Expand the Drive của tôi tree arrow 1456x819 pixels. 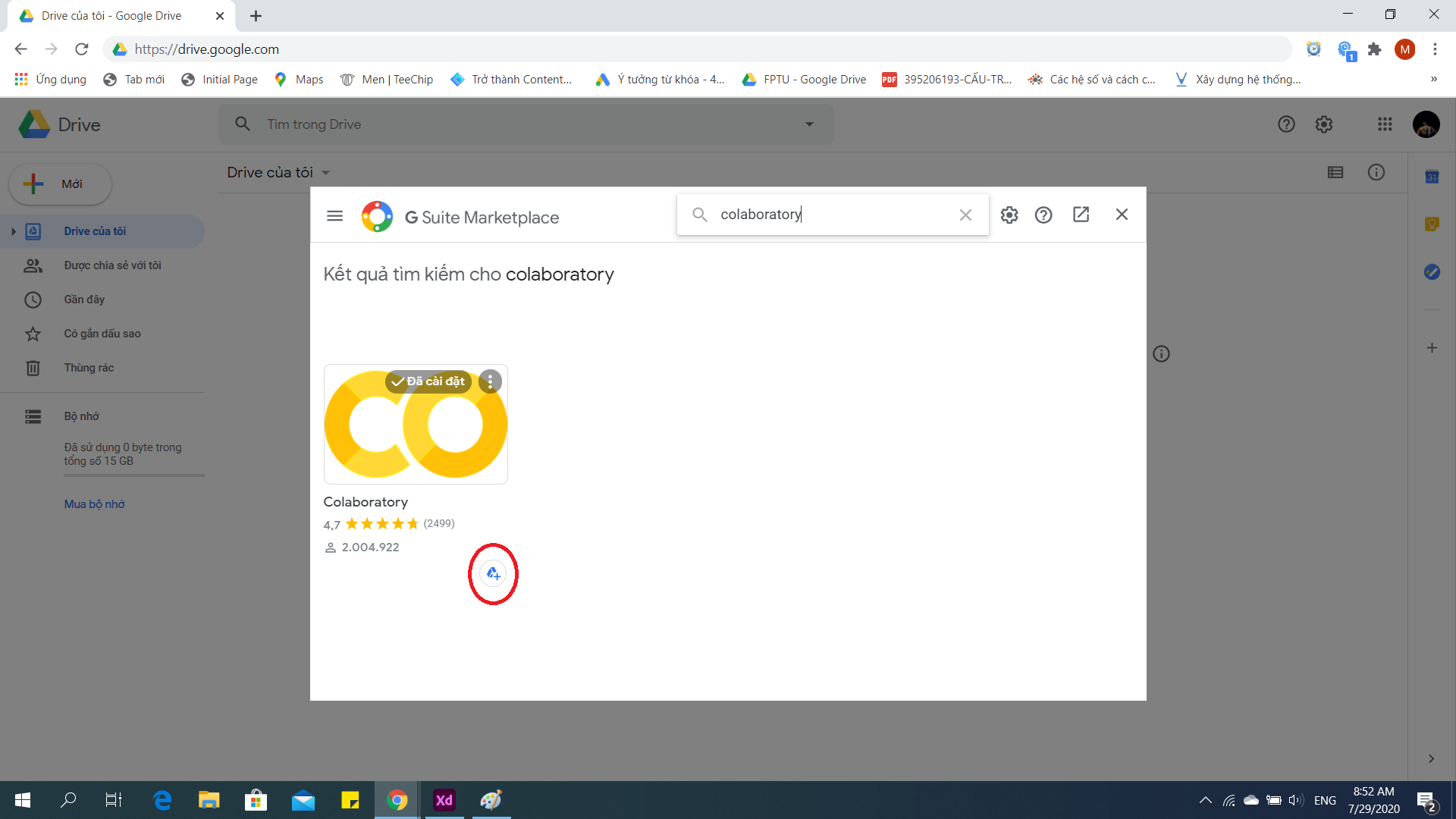pos(14,231)
